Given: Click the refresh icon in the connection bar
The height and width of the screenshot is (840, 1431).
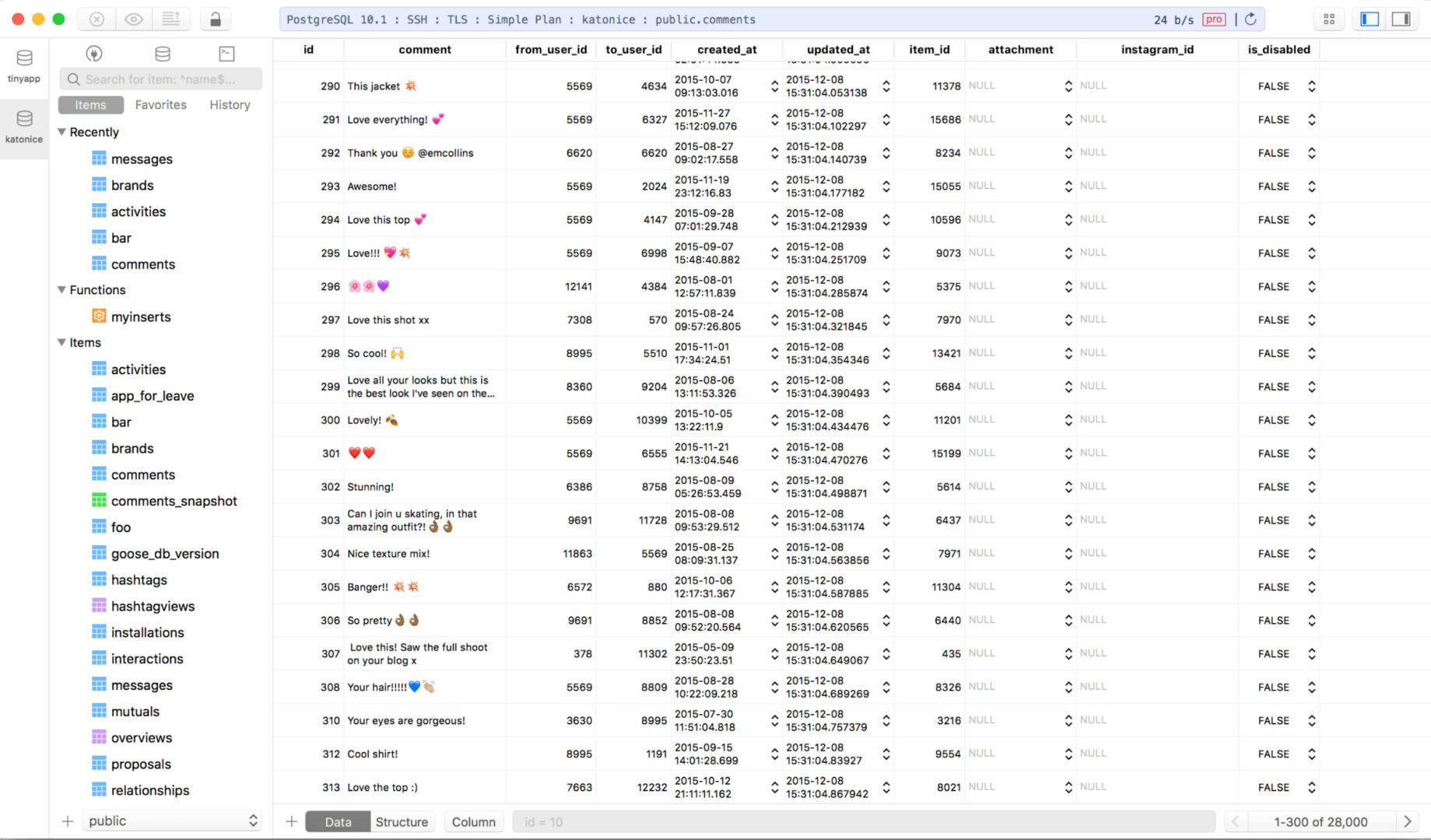Looking at the screenshot, I should click(x=1250, y=19).
